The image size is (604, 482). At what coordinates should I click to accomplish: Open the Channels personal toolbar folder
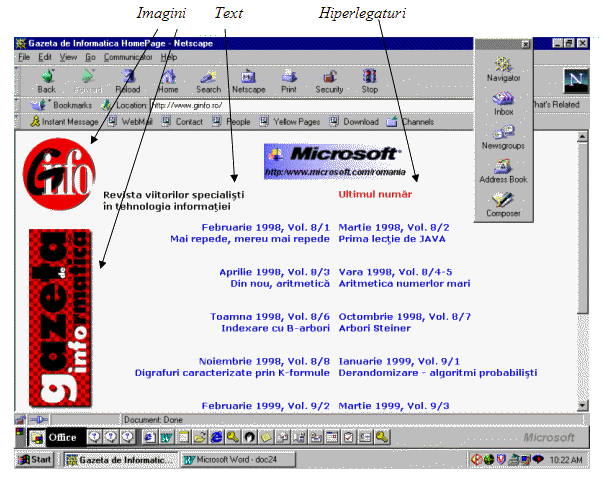coord(410,122)
